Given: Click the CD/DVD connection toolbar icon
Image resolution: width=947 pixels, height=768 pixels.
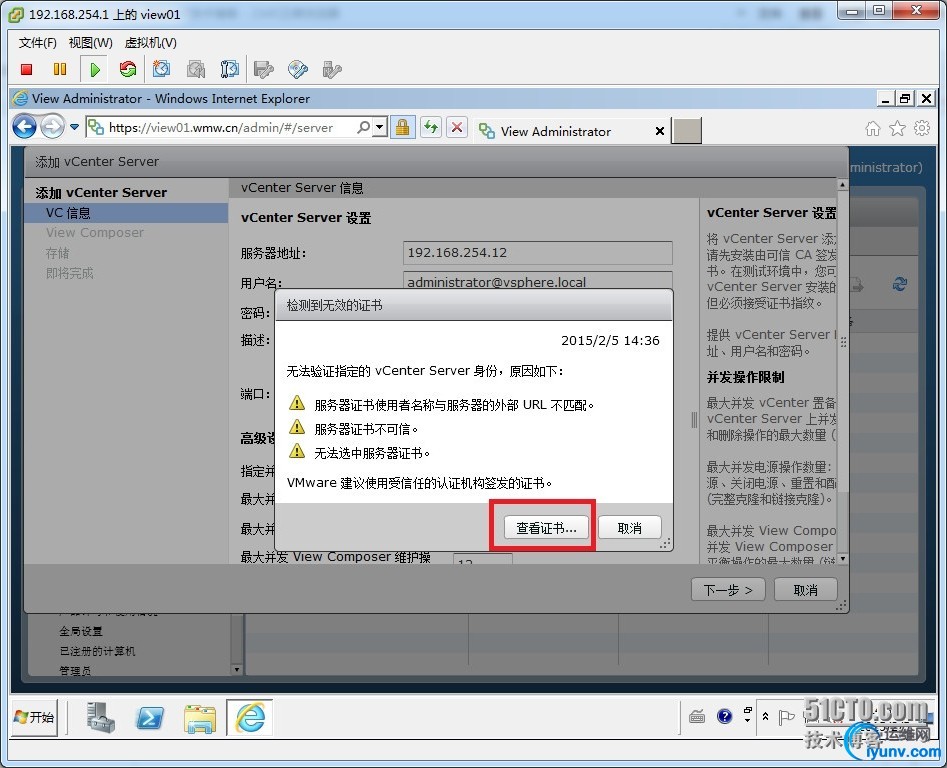Looking at the screenshot, I should [298, 69].
